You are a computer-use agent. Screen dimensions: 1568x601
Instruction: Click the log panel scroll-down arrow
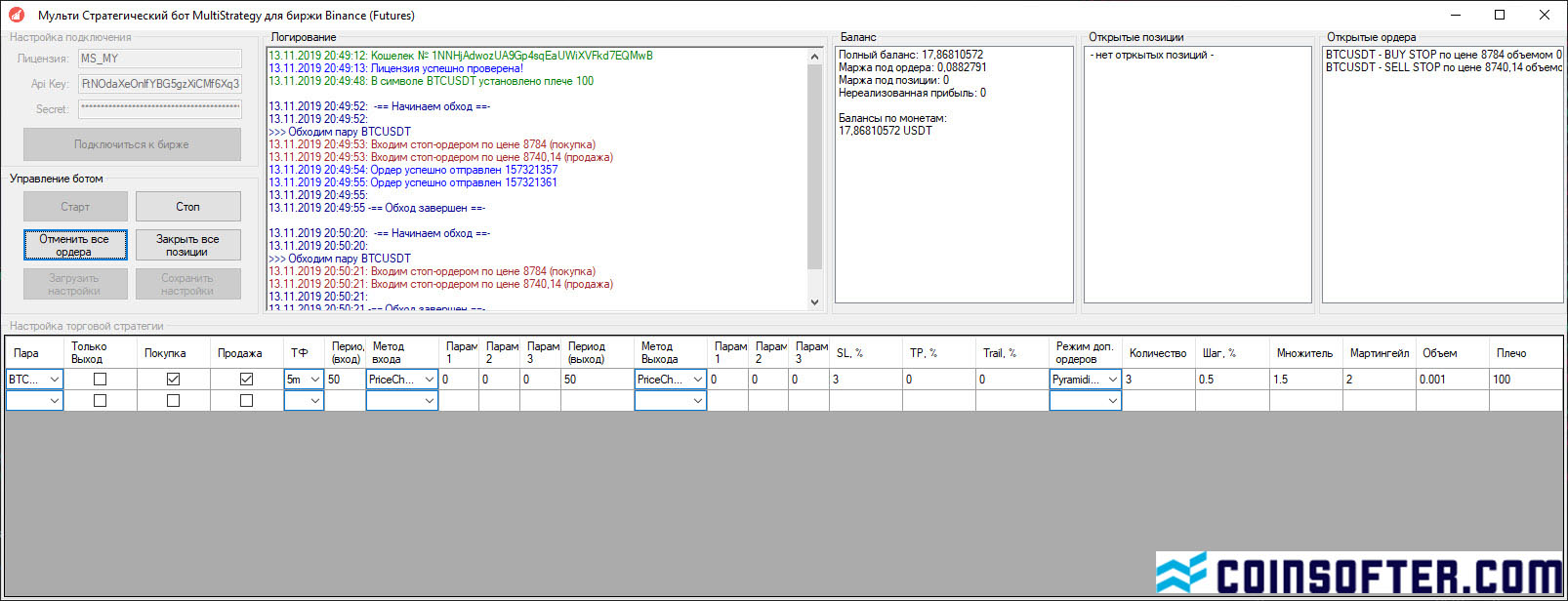815,301
